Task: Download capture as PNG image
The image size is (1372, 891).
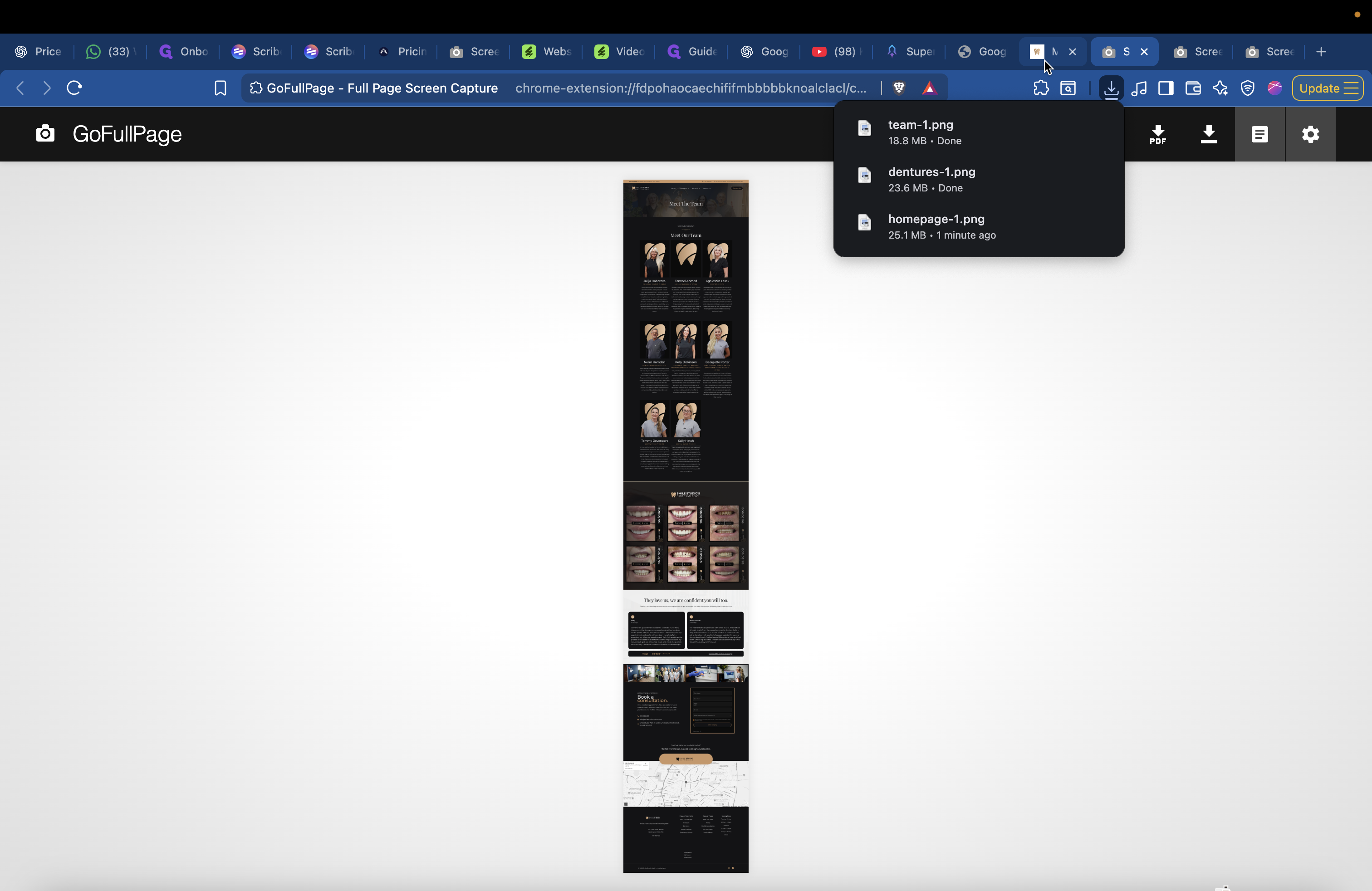Action: click(1209, 134)
